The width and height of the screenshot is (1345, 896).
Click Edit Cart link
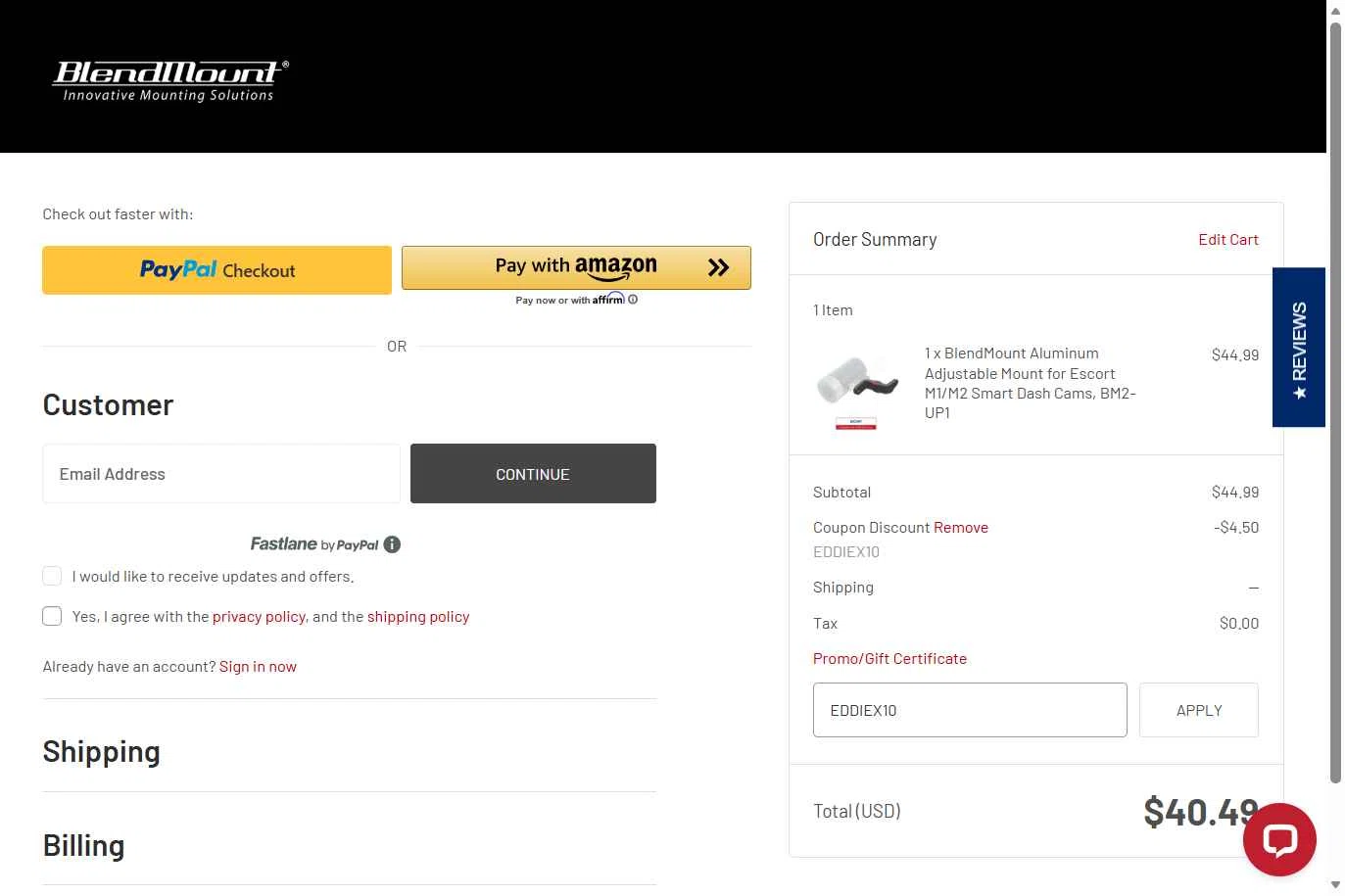(1228, 240)
